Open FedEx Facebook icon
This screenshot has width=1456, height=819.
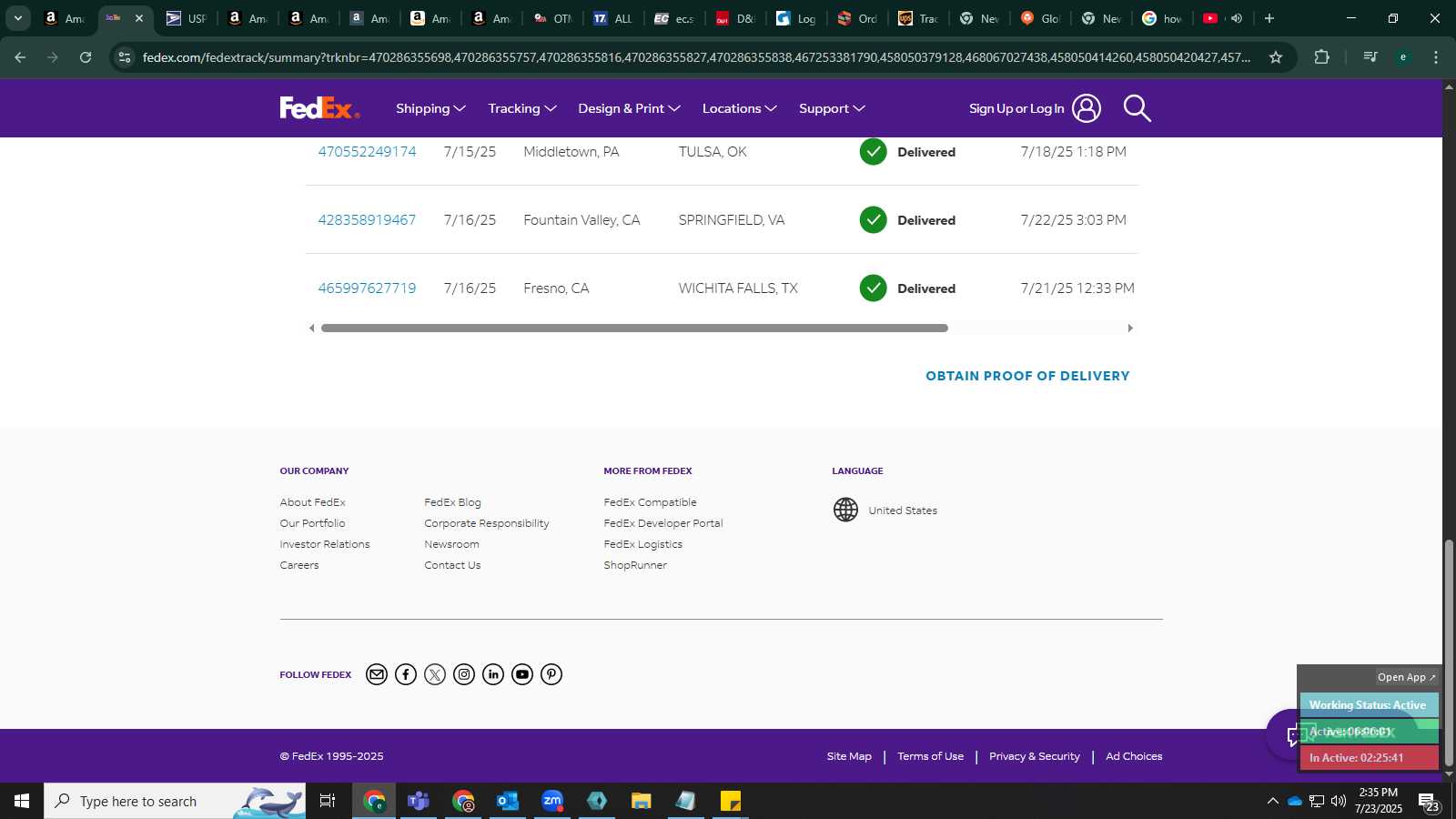pos(406,674)
